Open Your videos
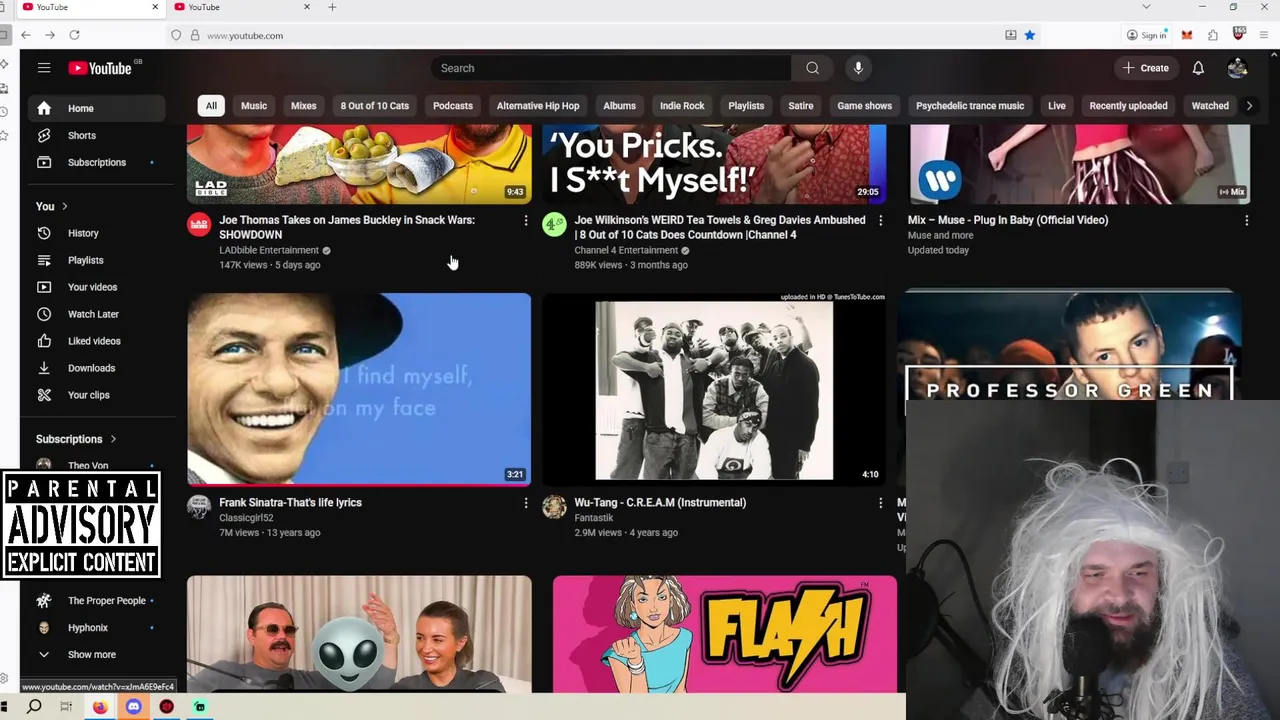Screen dimensions: 1280x720 pyautogui.click(x=92, y=287)
